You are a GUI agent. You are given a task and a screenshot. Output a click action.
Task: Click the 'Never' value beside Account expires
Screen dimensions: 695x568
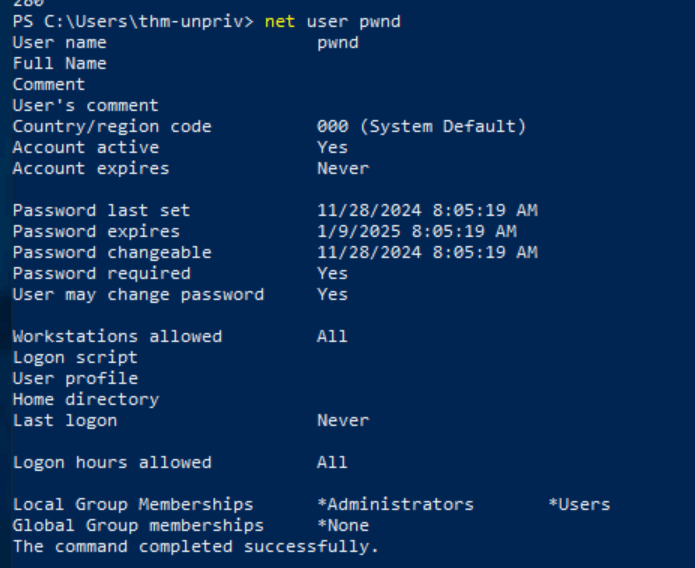click(342, 169)
